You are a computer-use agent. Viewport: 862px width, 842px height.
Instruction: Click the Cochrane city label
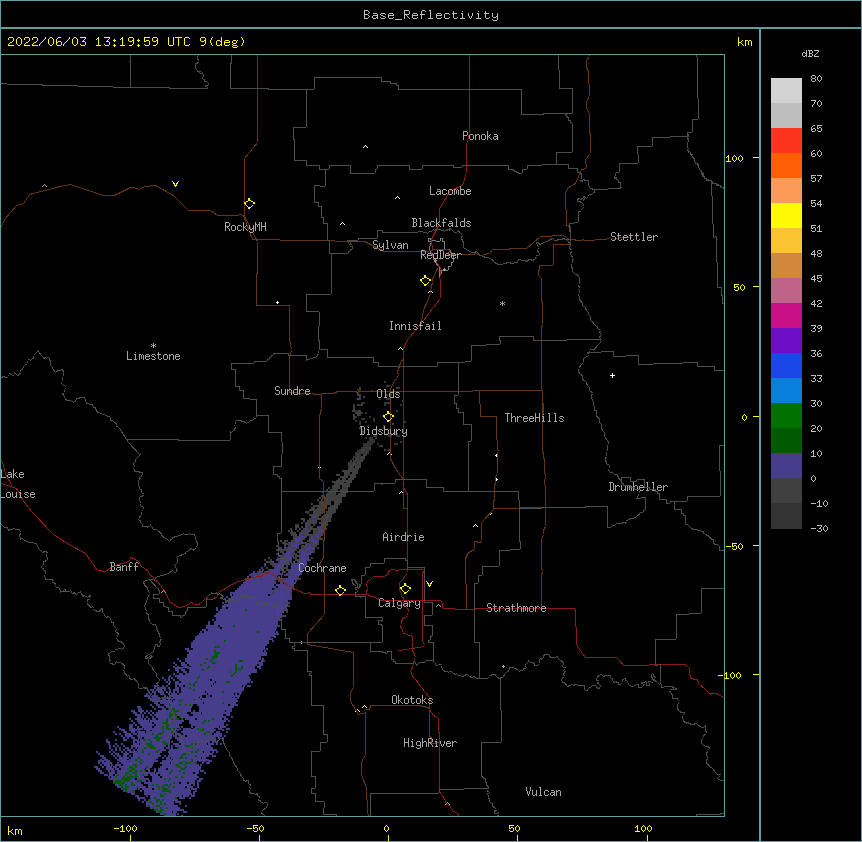click(322, 568)
